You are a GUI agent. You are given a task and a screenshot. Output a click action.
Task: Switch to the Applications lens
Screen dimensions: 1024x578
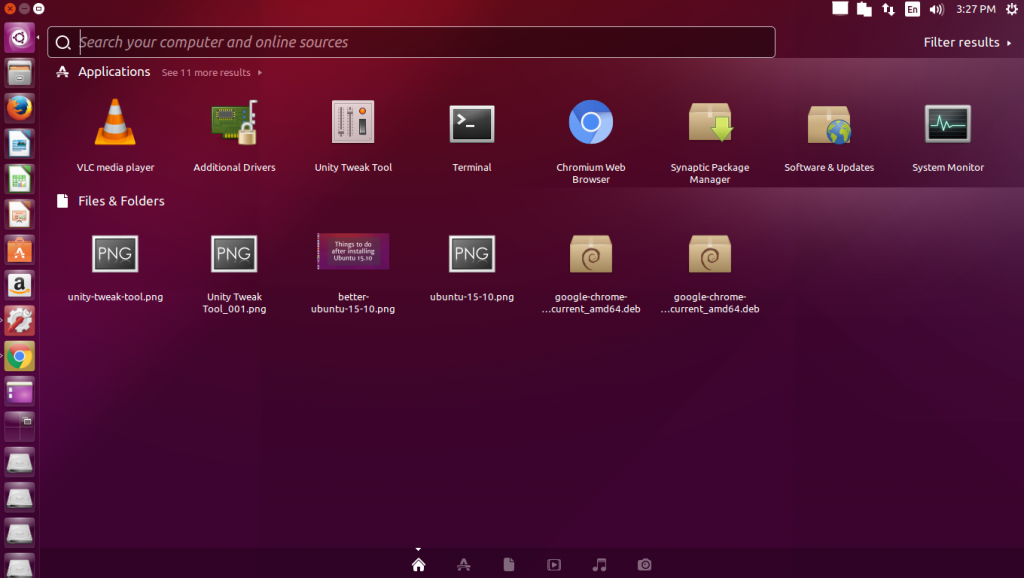click(x=463, y=564)
